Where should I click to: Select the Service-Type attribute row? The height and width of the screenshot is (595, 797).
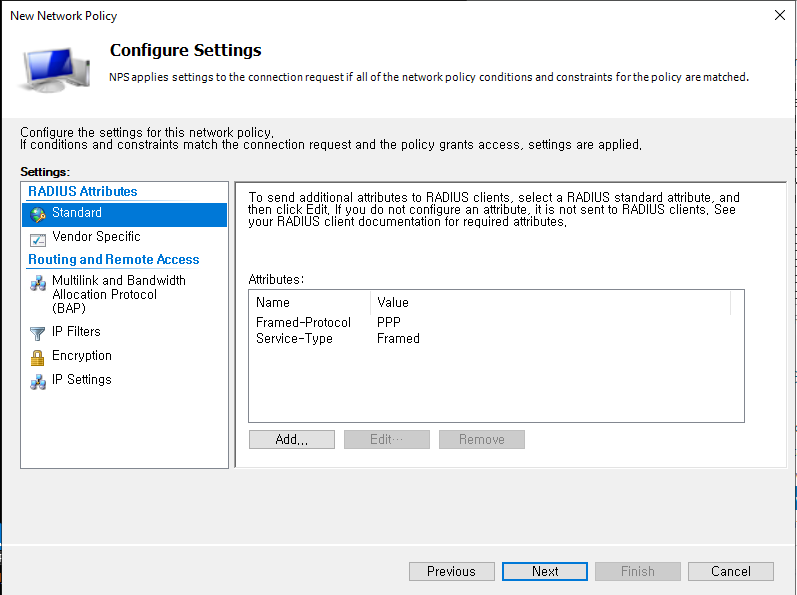coord(496,338)
